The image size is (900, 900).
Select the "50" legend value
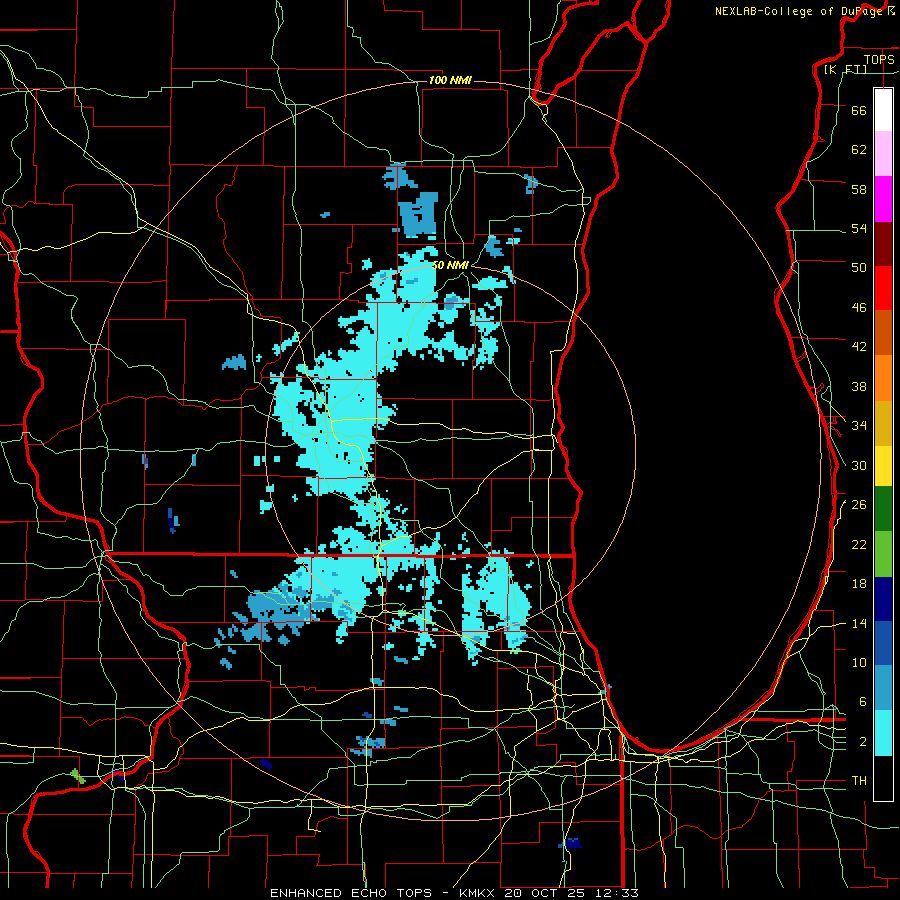point(859,268)
